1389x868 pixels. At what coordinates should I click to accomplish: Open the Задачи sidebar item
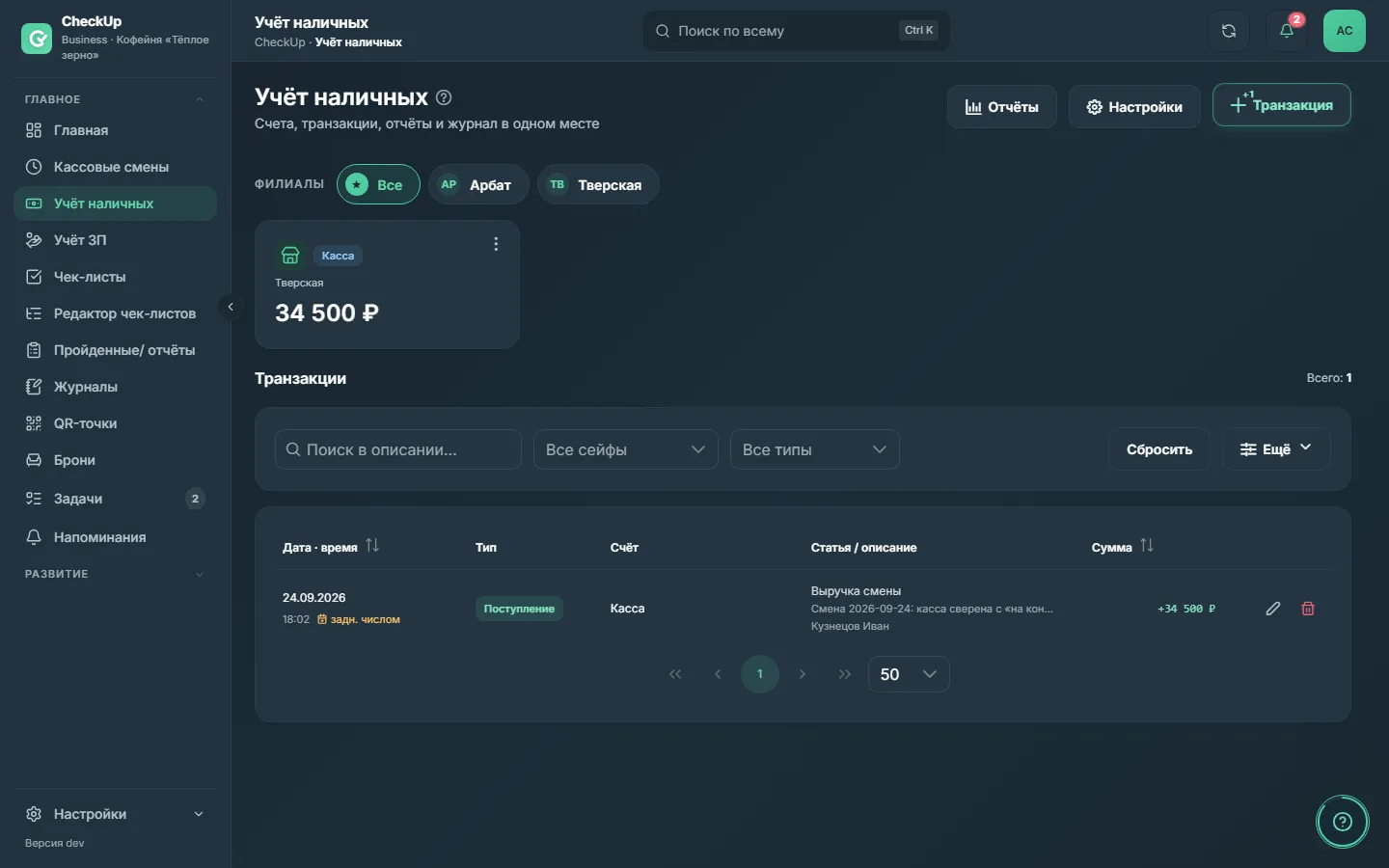click(x=115, y=499)
